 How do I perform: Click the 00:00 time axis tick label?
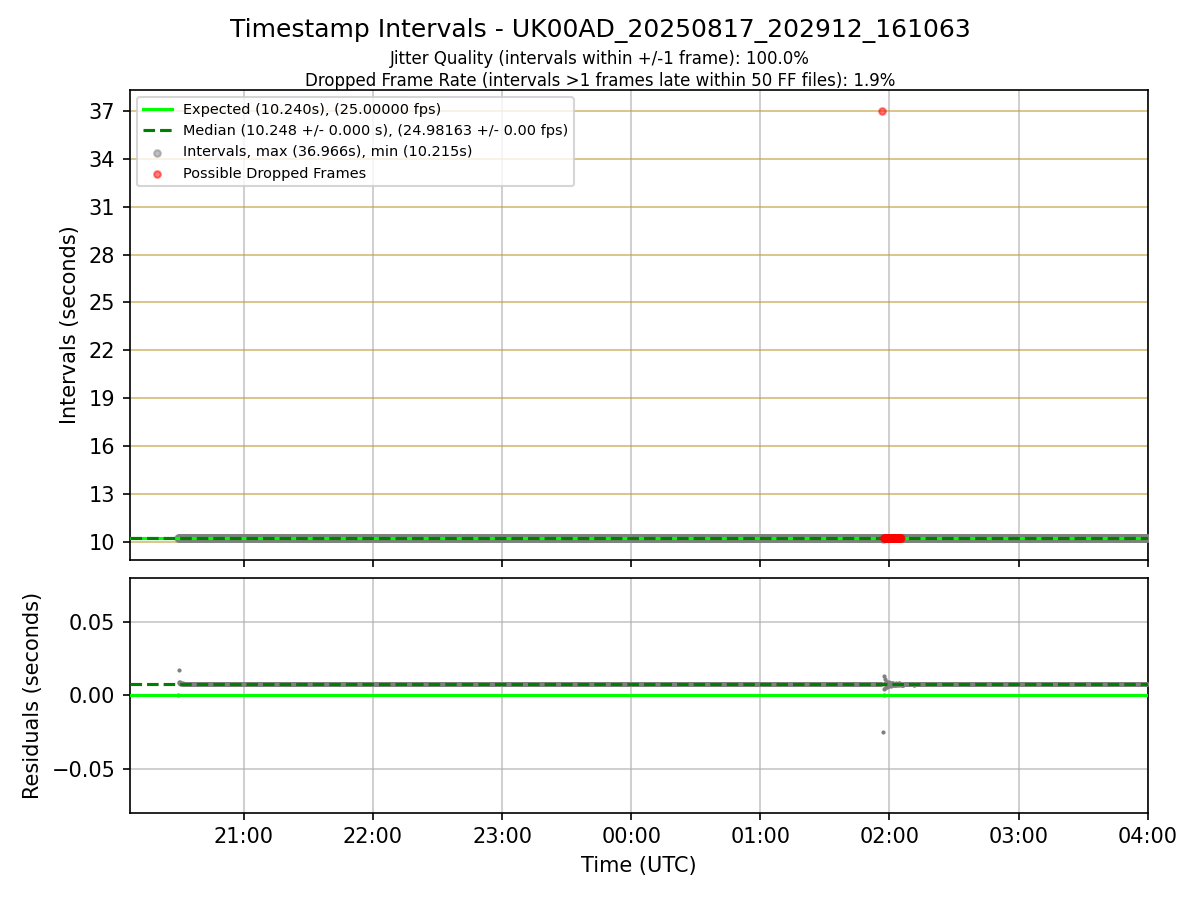click(631, 837)
